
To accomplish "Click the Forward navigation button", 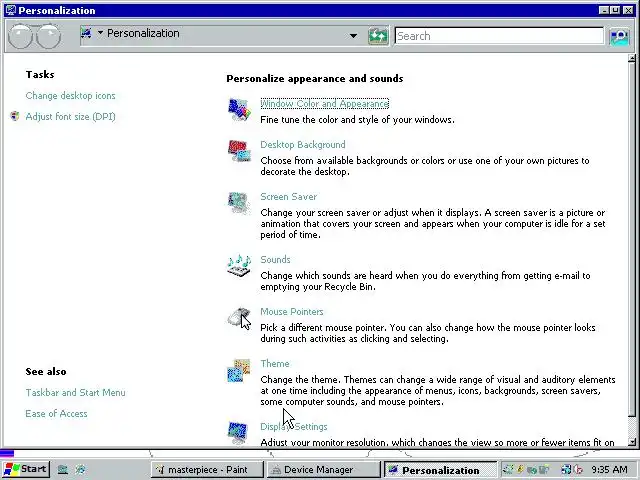I will (x=49, y=36).
